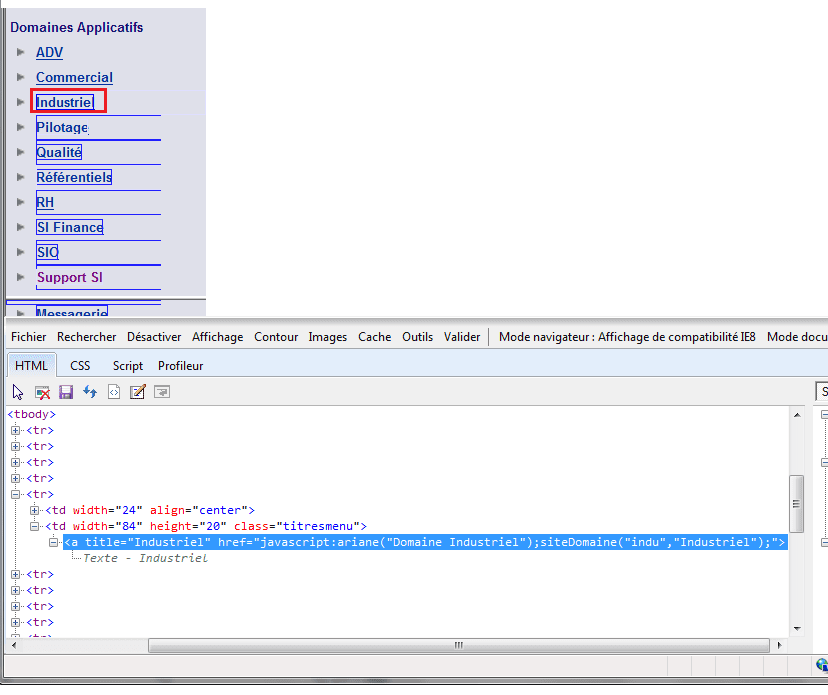Open the Commercial domain link

(74, 77)
